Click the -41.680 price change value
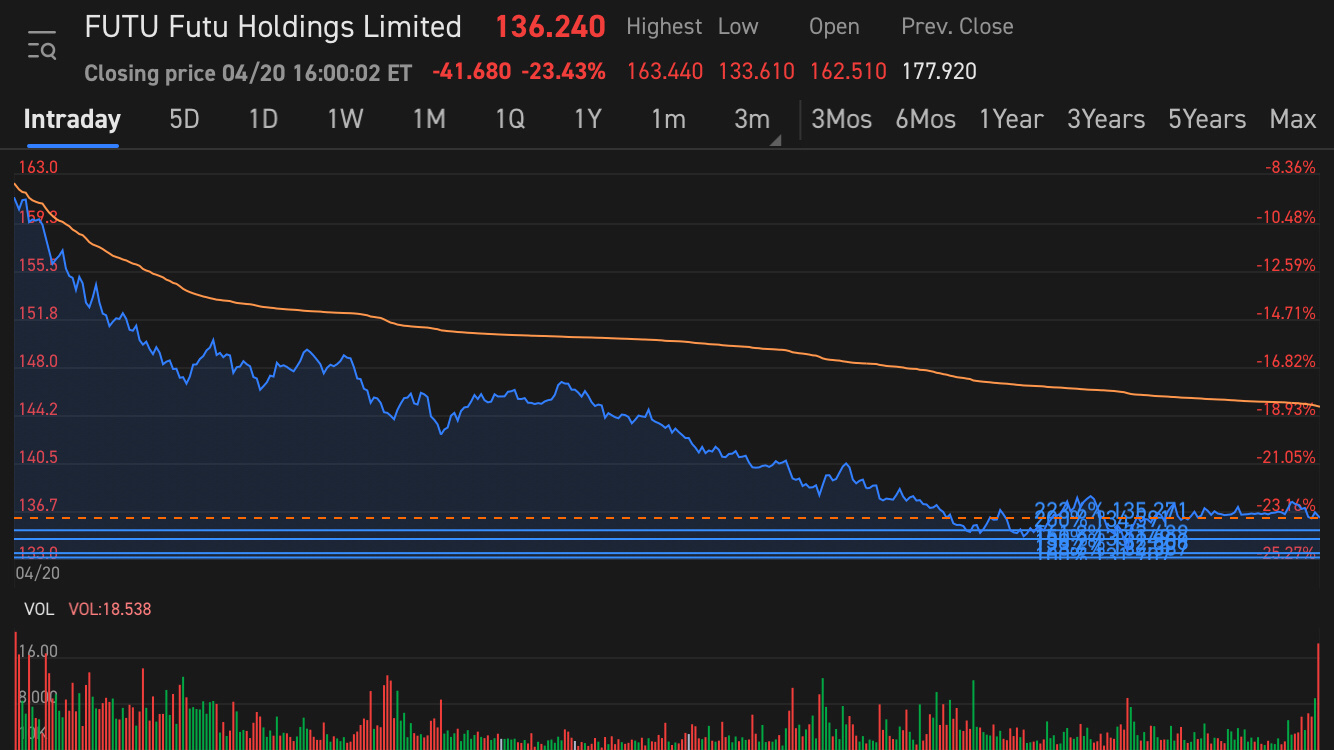The height and width of the screenshot is (750, 1334). click(471, 72)
